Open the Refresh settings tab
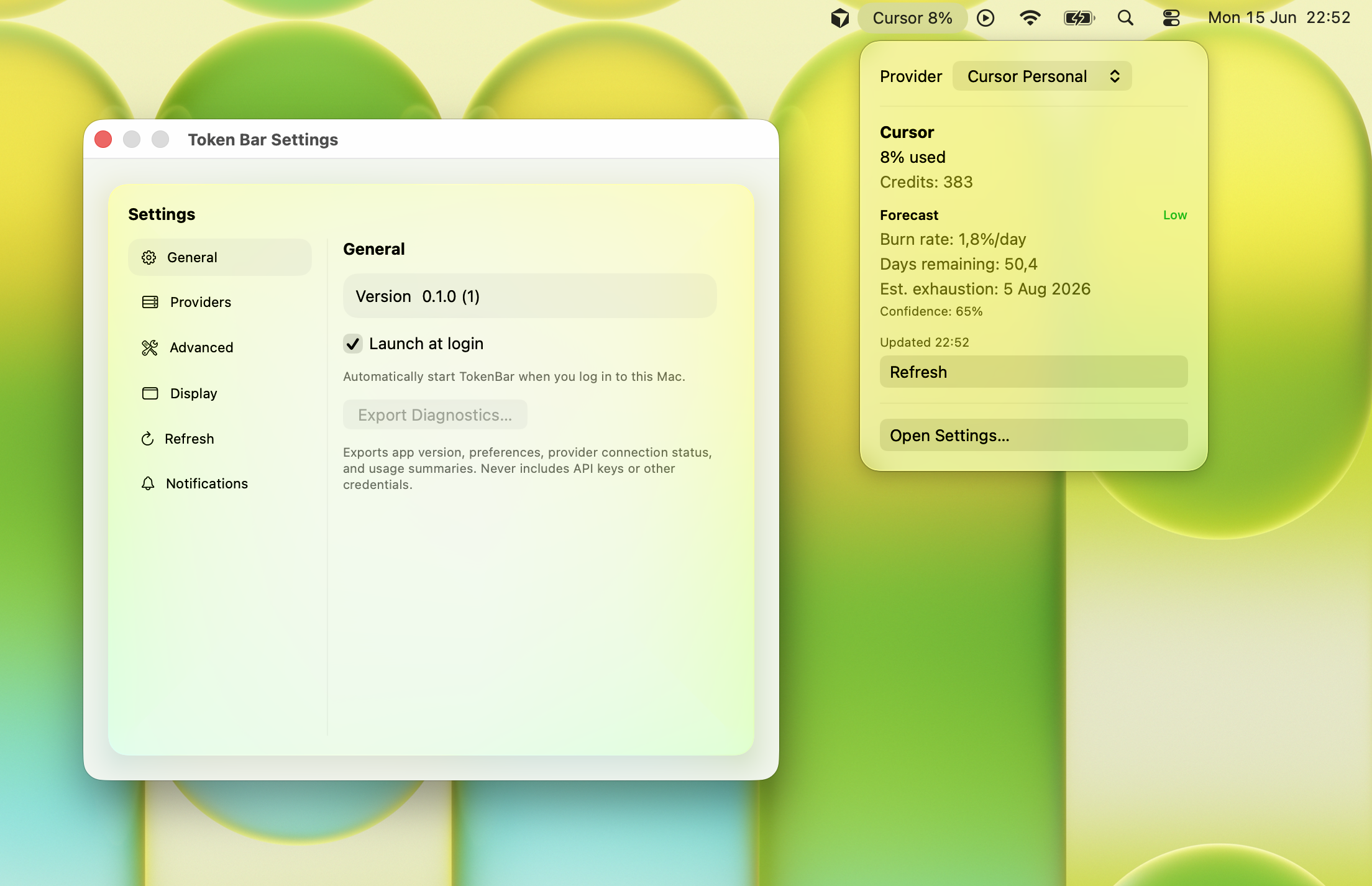 click(x=220, y=439)
